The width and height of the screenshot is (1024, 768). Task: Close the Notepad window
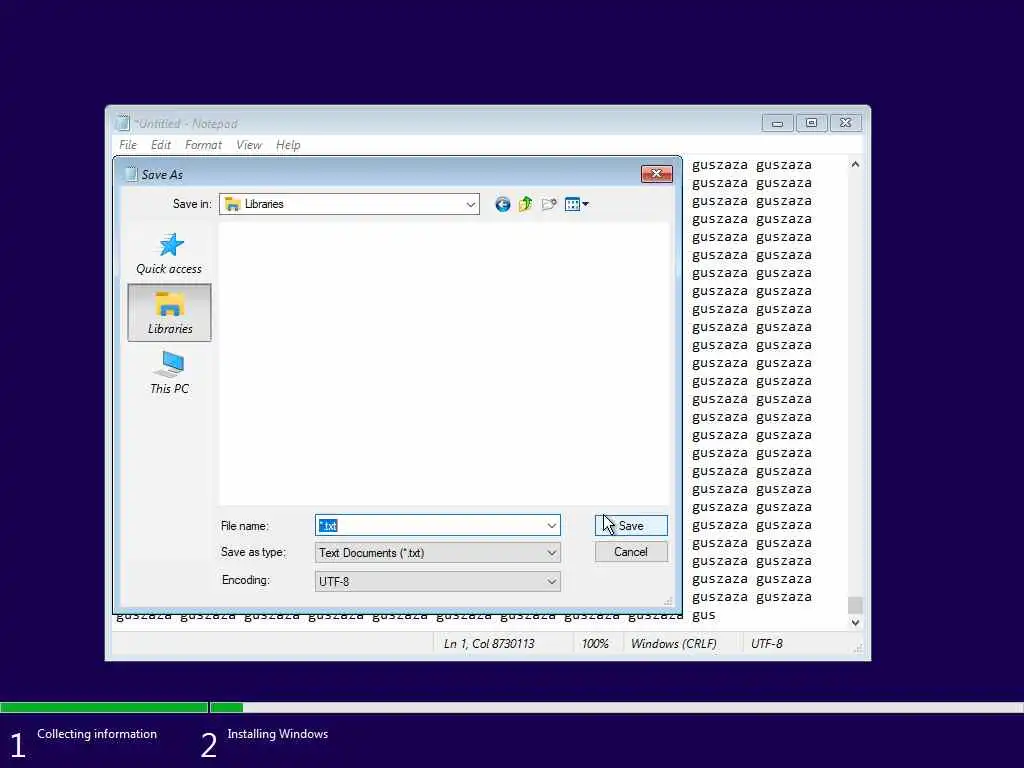pyautogui.click(x=845, y=123)
